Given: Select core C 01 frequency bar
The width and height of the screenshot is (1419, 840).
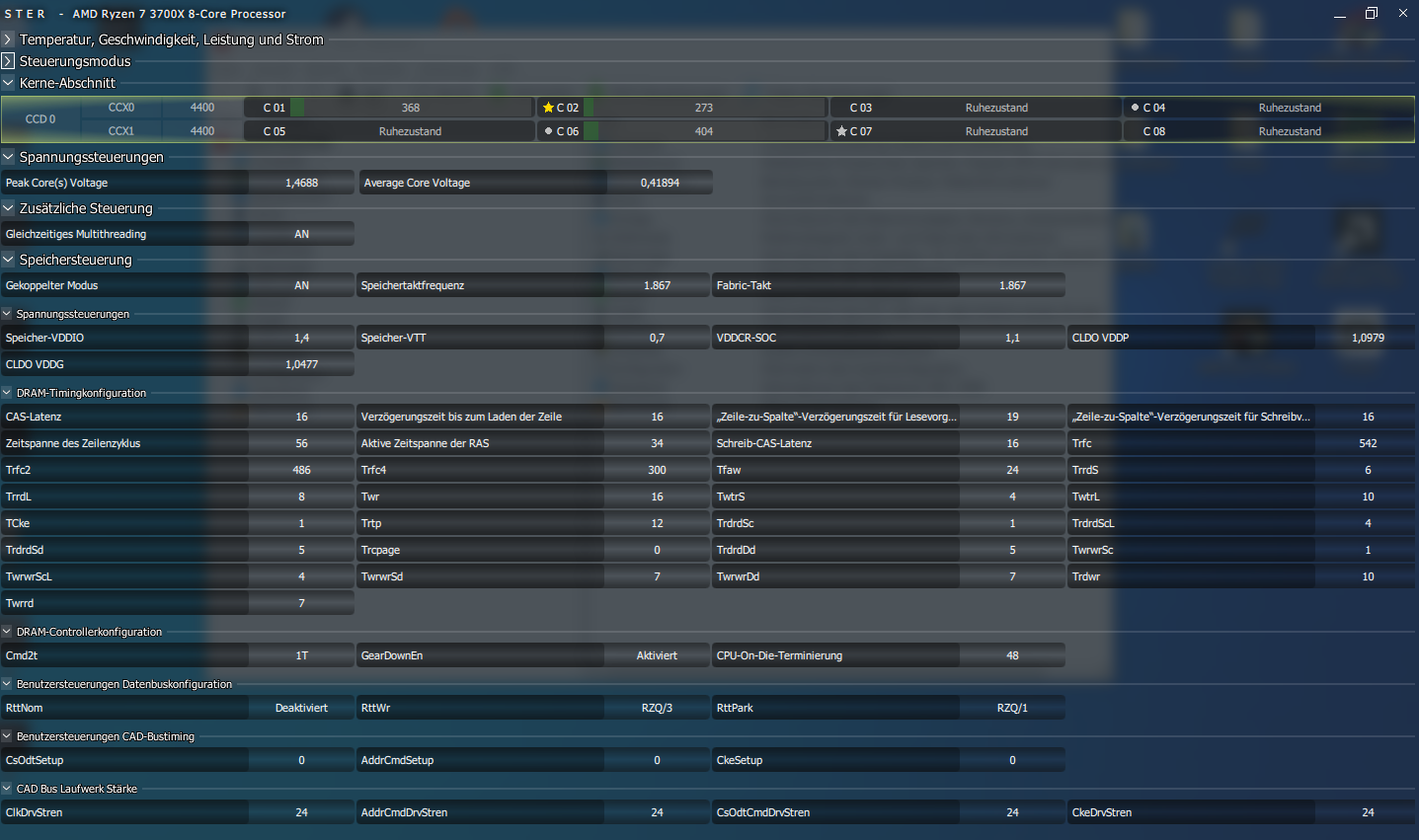Looking at the screenshot, I should click(411, 108).
